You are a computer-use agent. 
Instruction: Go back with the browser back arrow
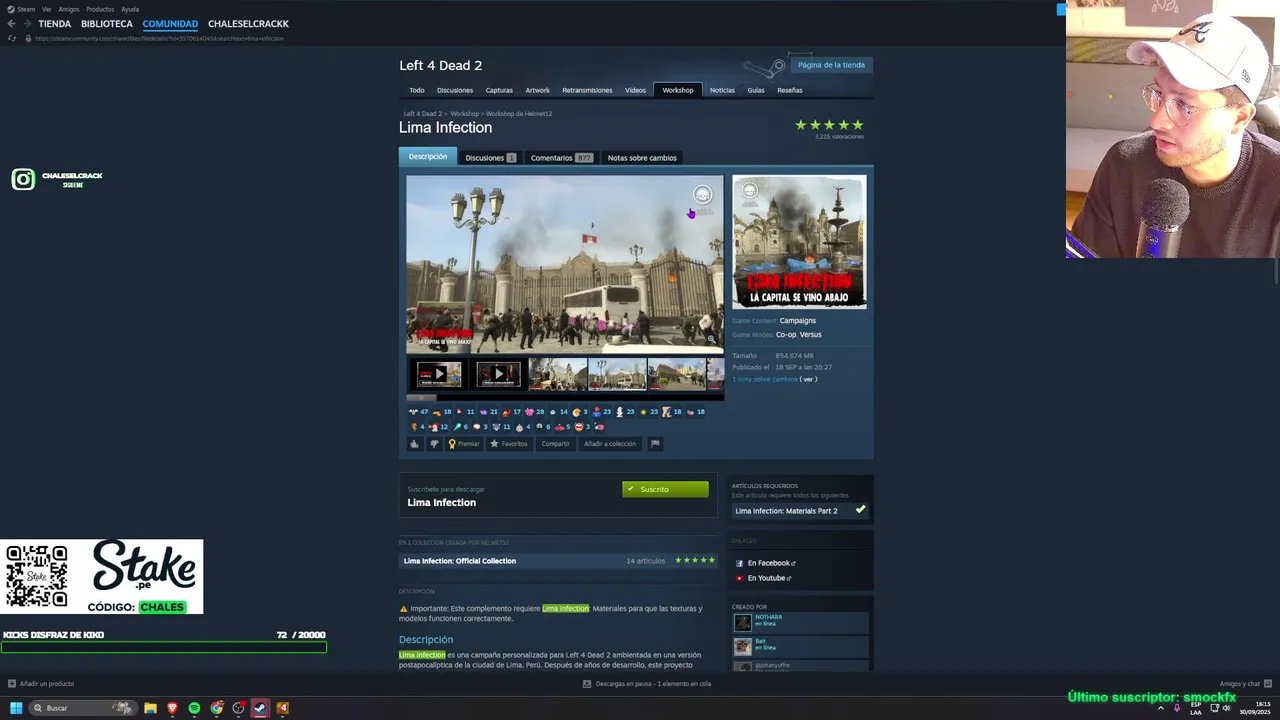[11, 24]
